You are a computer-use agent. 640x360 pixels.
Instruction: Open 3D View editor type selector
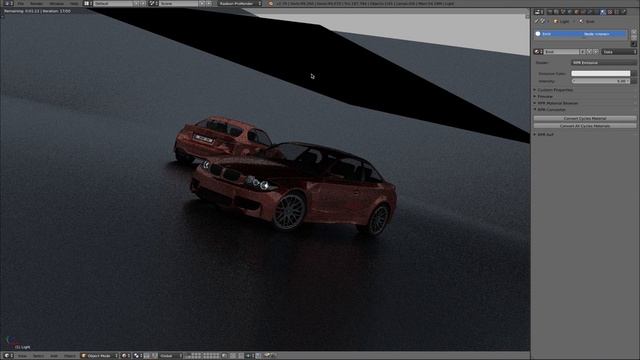pyautogui.click(x=8, y=356)
